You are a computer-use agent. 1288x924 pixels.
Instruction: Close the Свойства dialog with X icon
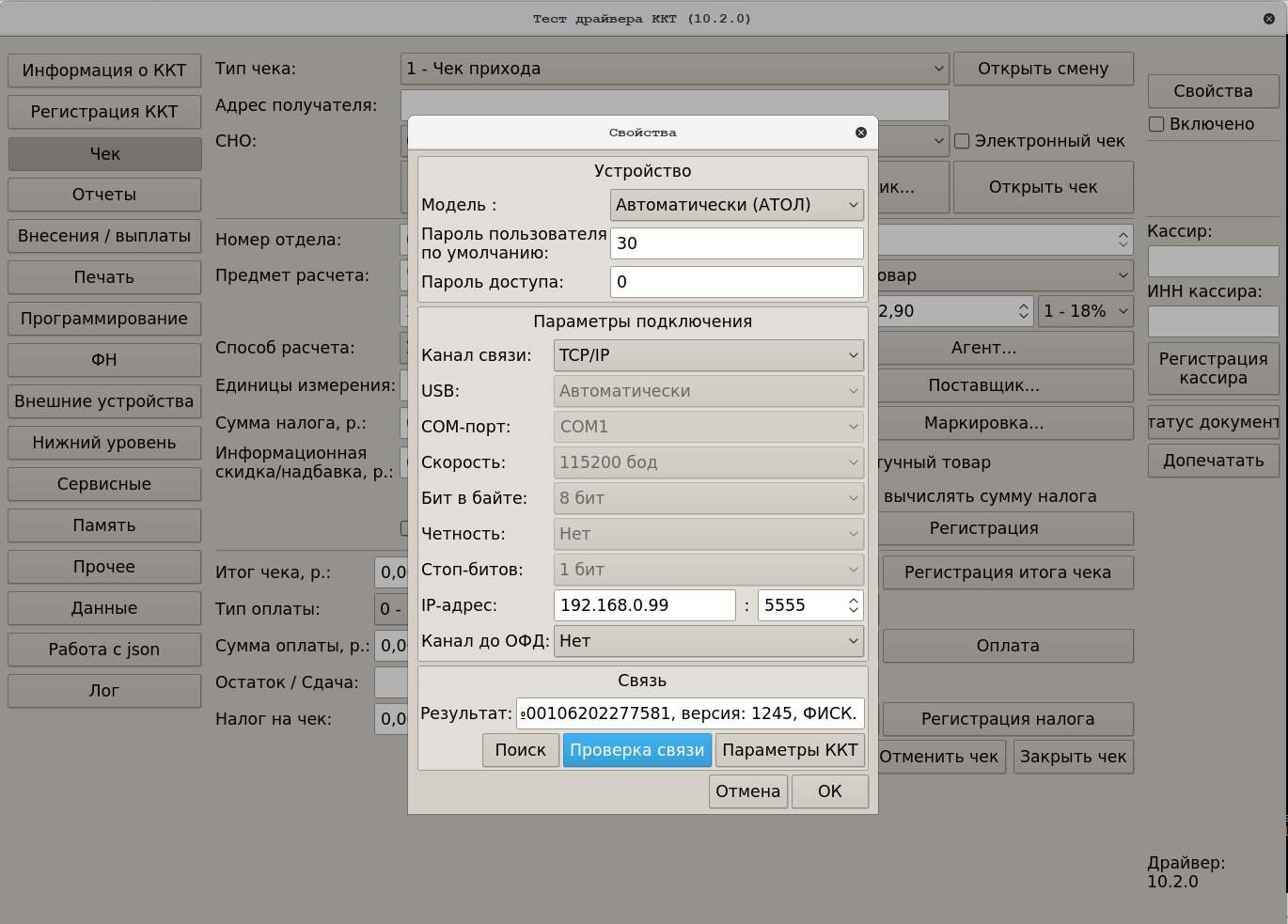coord(860,133)
